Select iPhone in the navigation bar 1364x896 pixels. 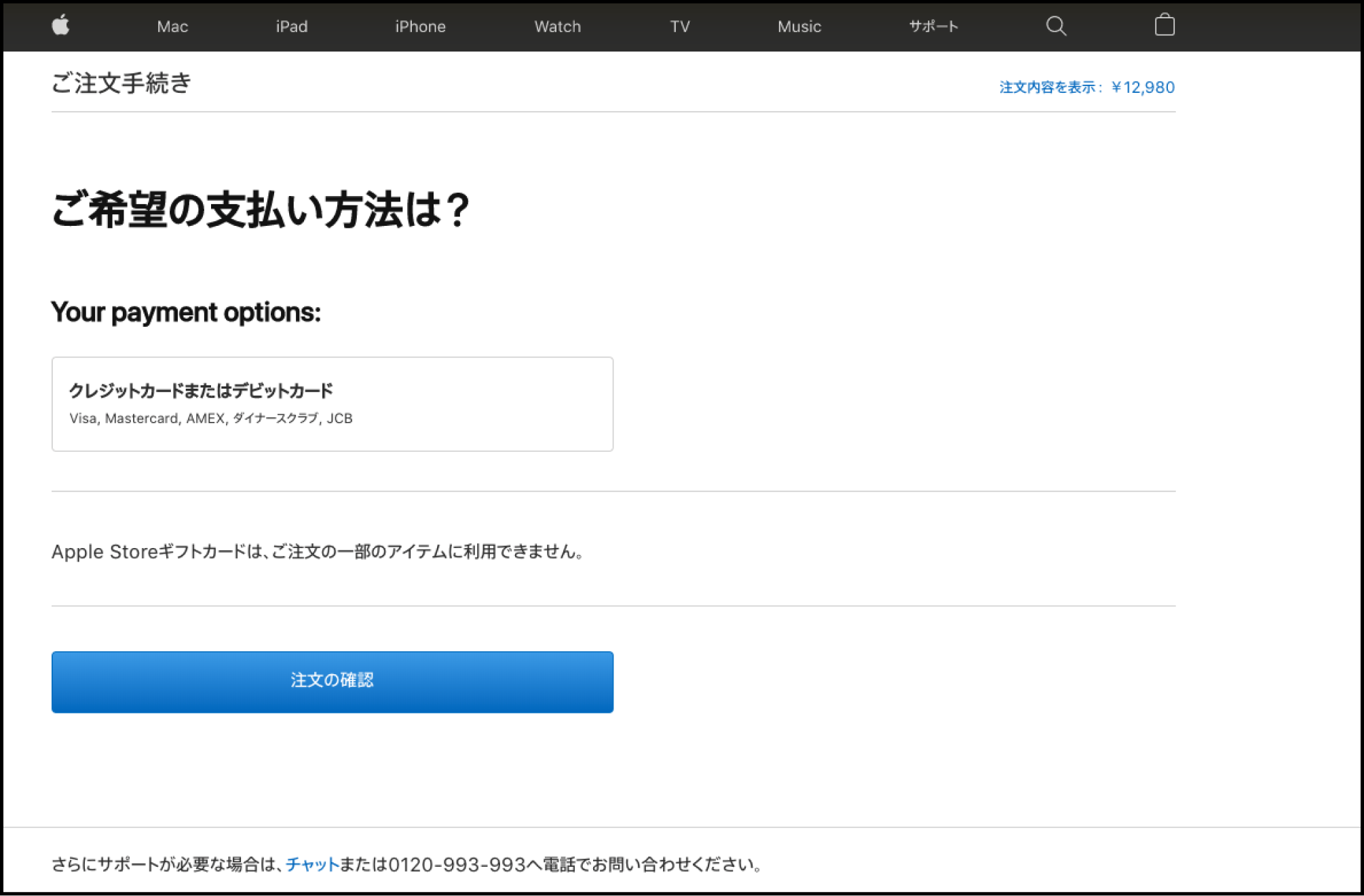[x=420, y=26]
